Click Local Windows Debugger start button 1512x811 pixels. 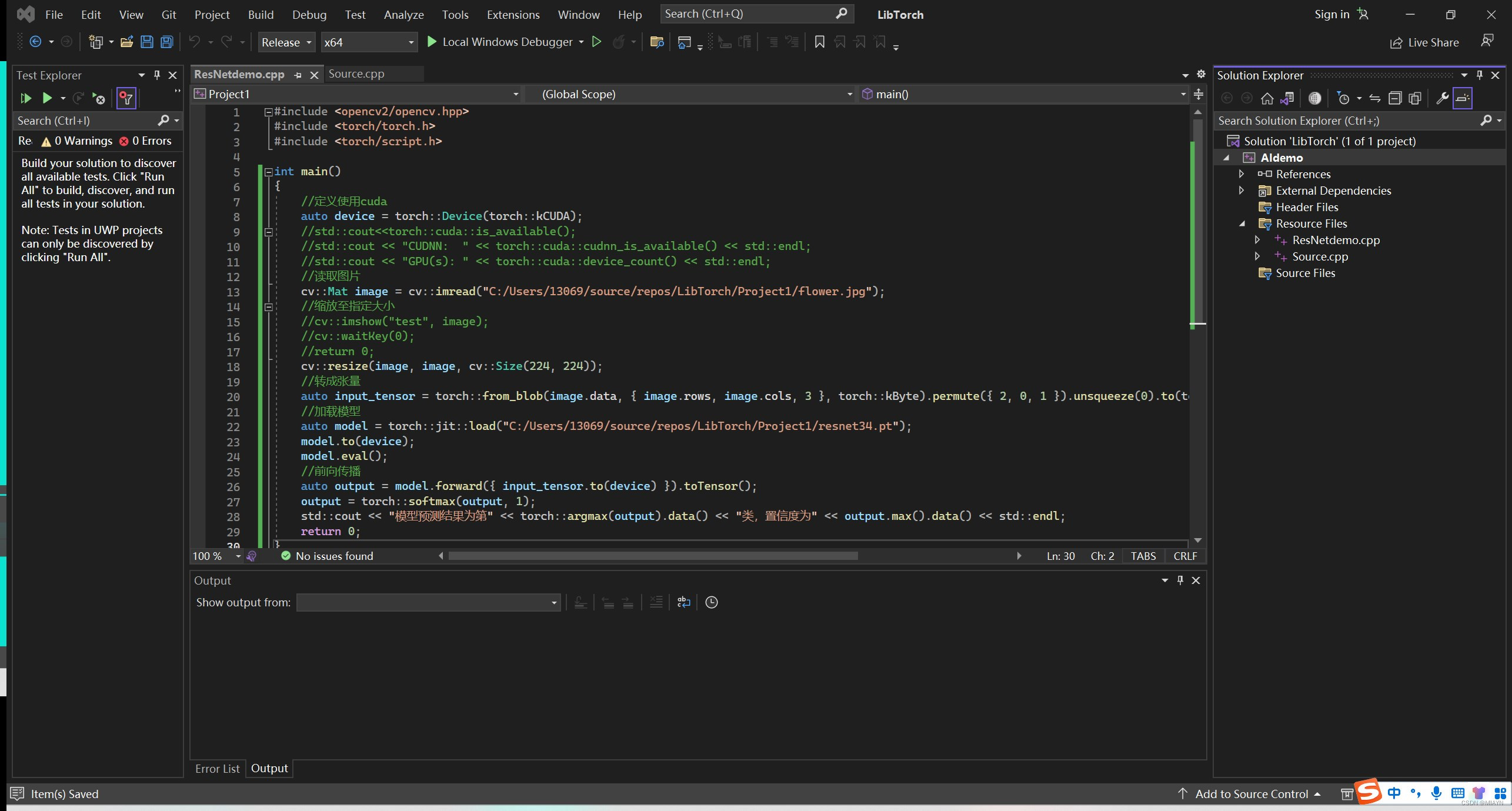tap(500, 42)
